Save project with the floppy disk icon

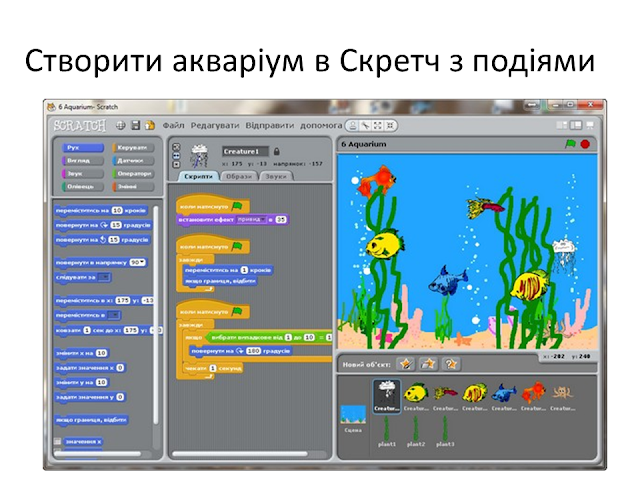coord(136,125)
